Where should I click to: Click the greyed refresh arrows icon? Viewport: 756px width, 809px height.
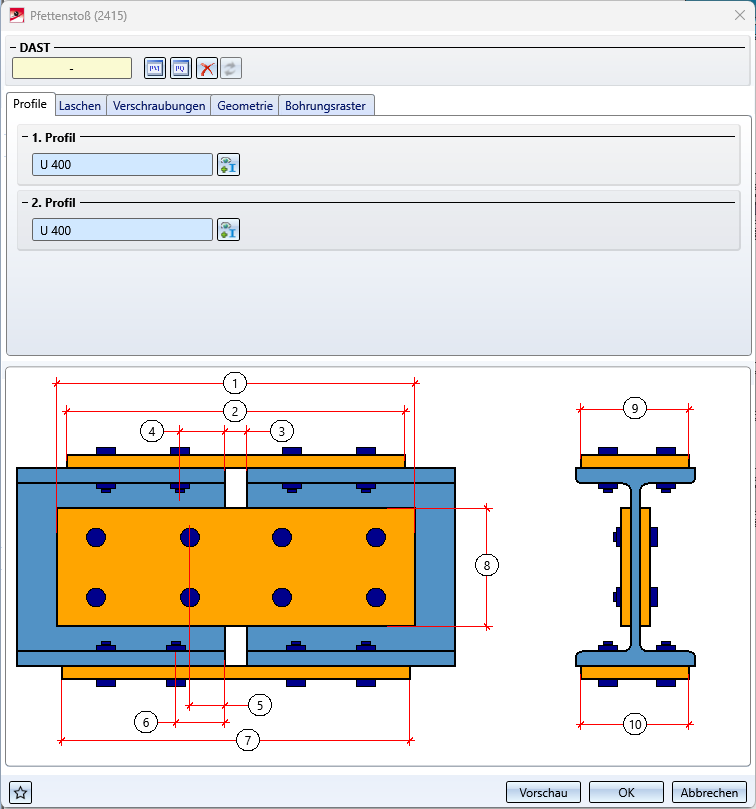(231, 68)
